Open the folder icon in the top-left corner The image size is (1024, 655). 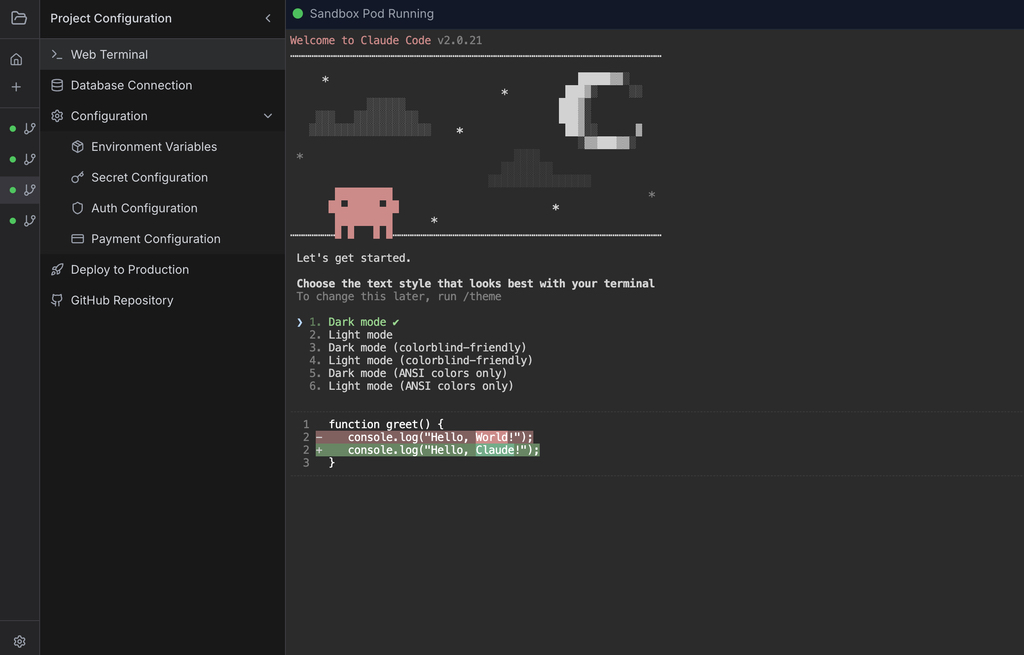pos(19,18)
